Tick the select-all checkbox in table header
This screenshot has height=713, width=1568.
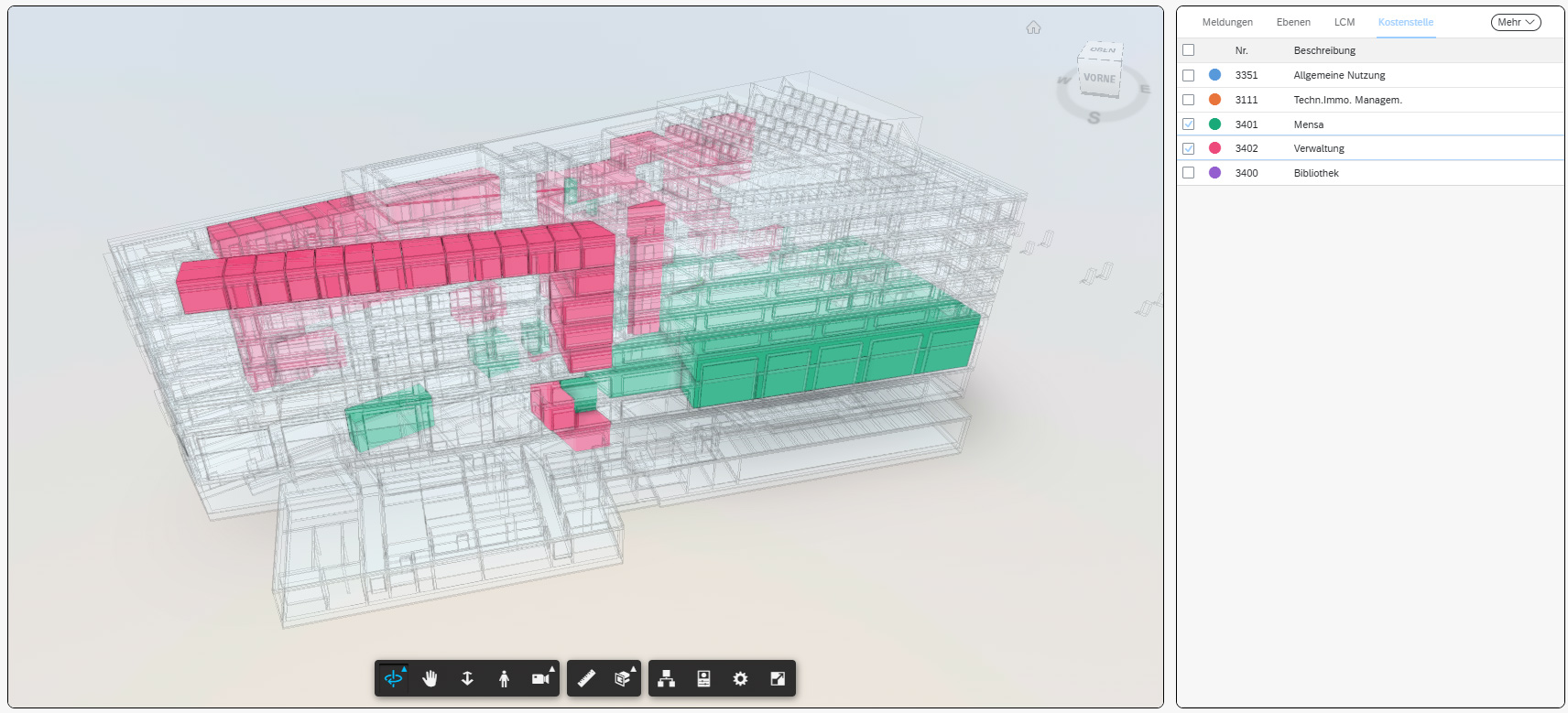1188,50
